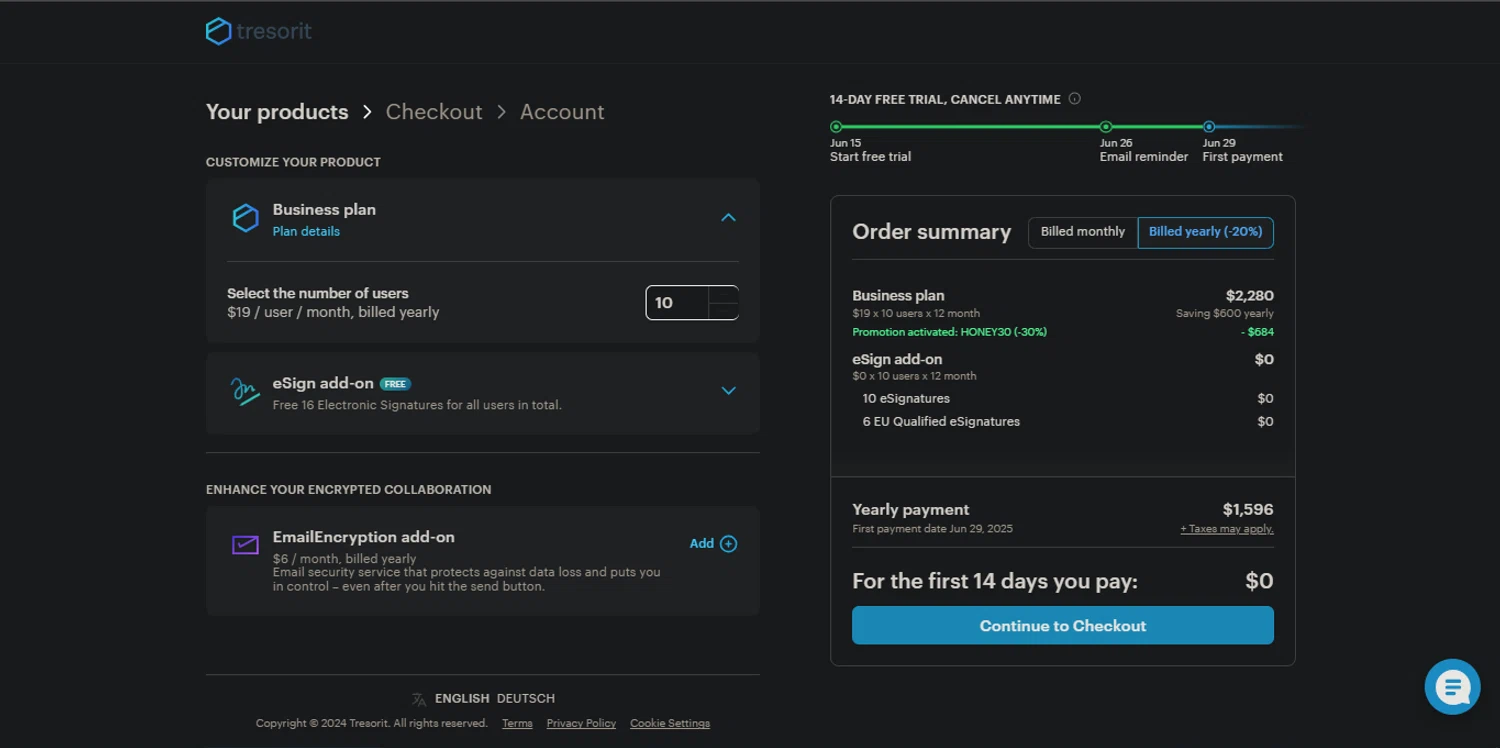Open the Terms link in the footer

click(517, 724)
